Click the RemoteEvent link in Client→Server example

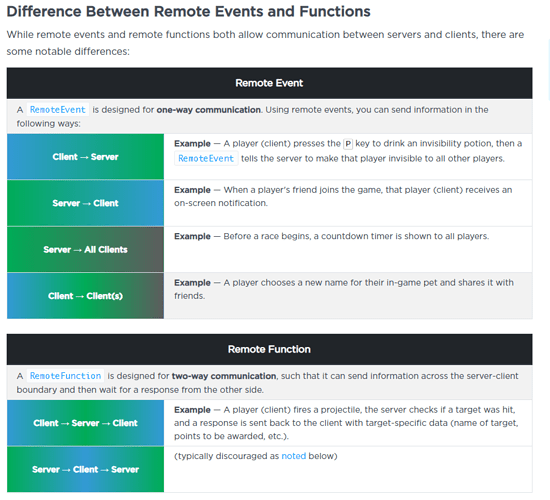tap(206, 158)
